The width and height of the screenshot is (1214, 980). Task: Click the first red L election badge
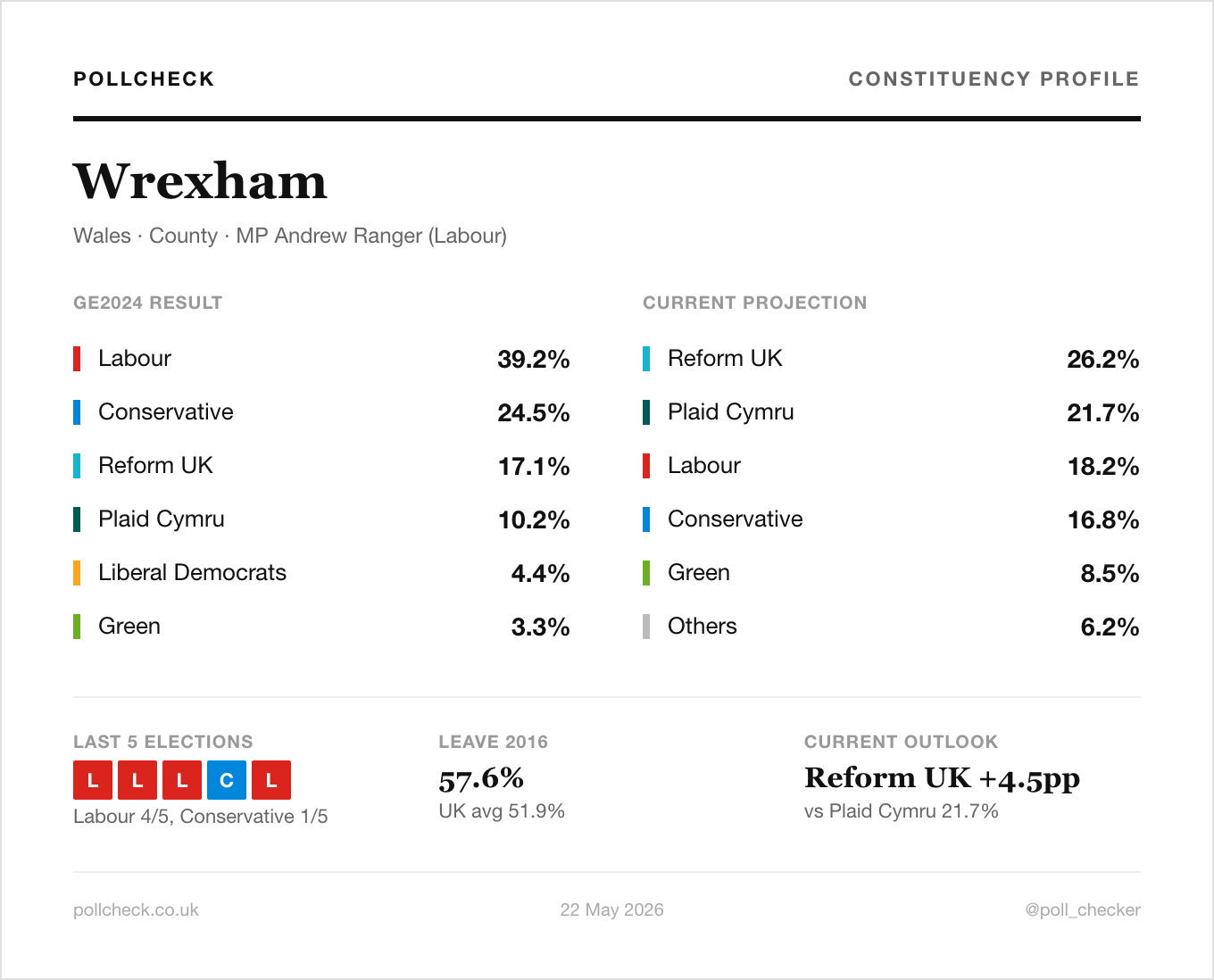click(93, 780)
